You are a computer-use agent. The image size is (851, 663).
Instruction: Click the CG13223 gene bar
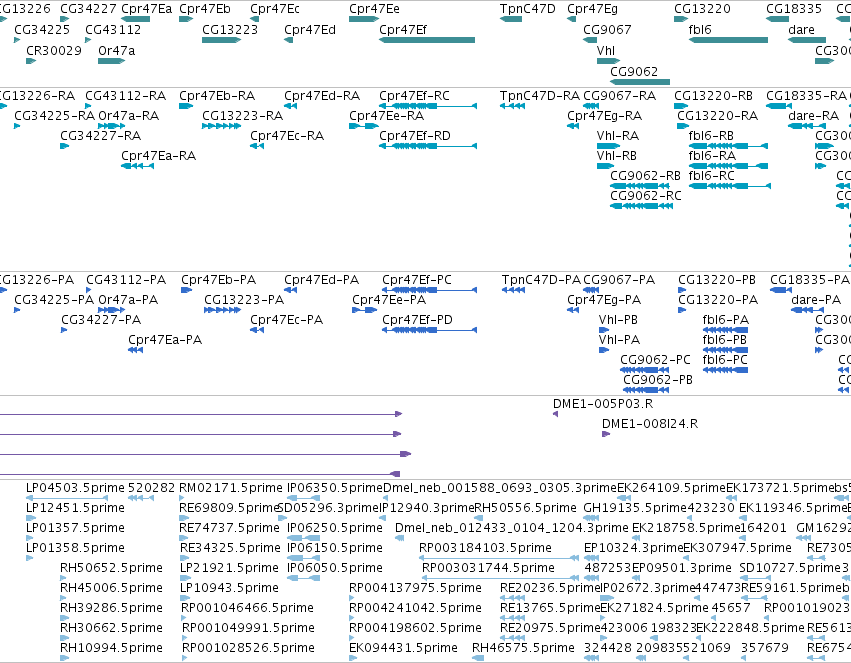click(x=221, y=40)
